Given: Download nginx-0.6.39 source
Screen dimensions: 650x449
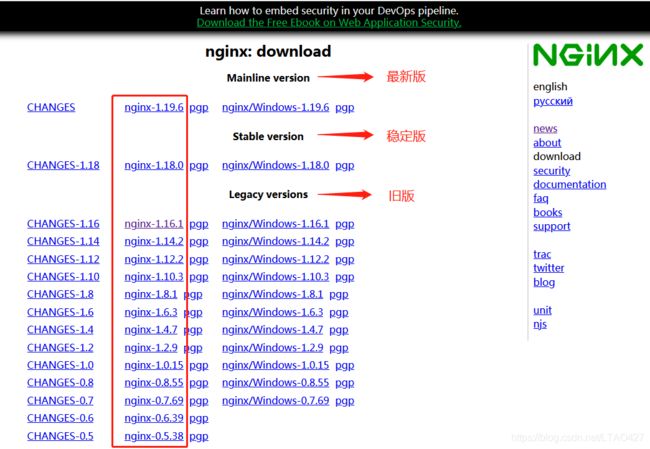Looking at the screenshot, I should 154,418.
